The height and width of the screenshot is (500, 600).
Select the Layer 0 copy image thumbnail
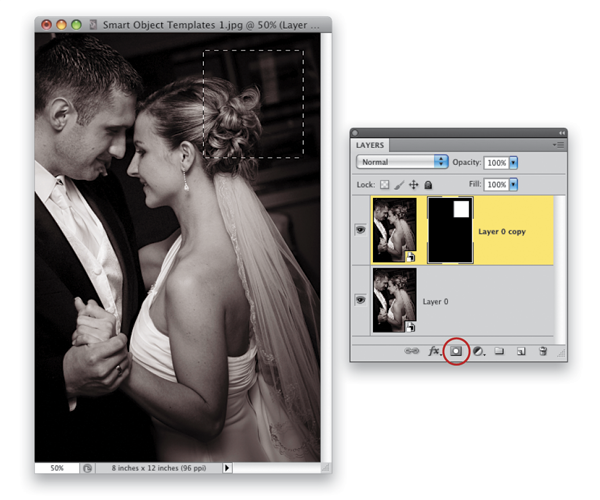395,230
